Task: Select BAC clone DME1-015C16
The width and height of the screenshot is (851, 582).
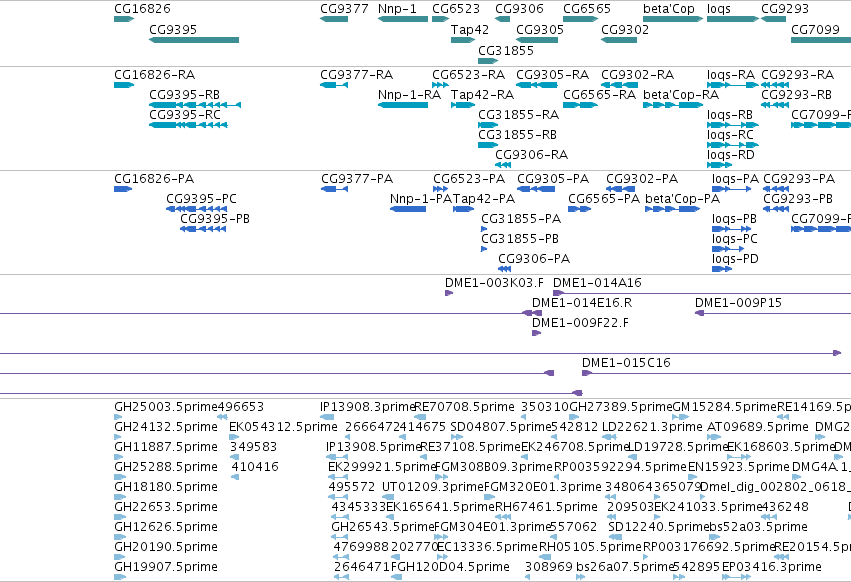Action: click(626, 363)
